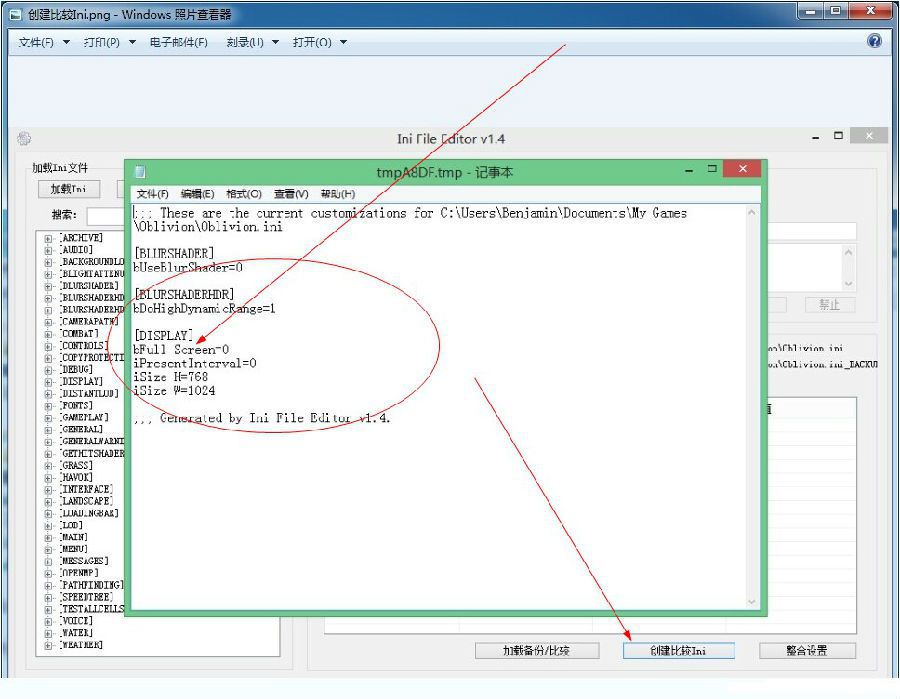Select the [SPEEDTREE] tree item

(x=87, y=597)
